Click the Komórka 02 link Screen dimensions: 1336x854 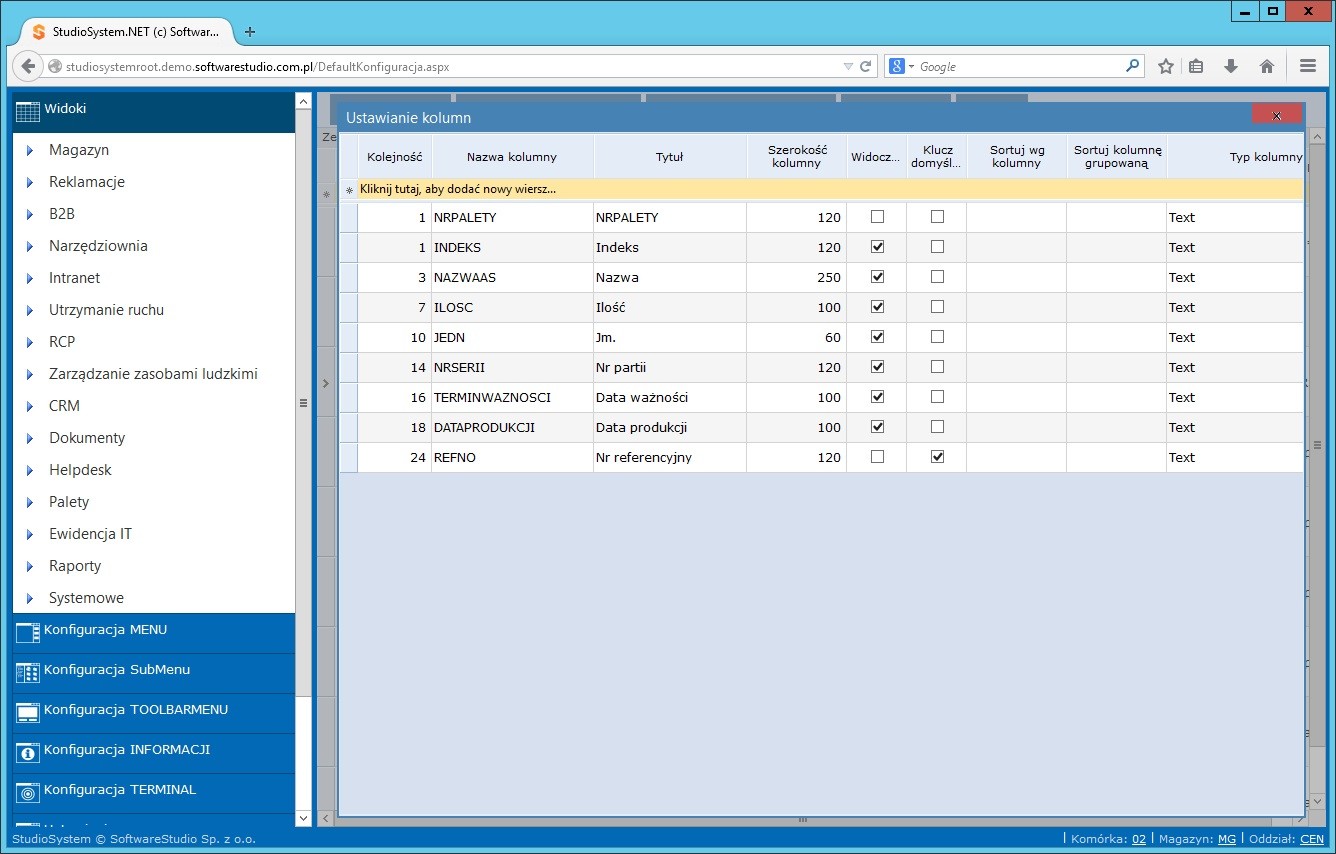tap(1139, 839)
